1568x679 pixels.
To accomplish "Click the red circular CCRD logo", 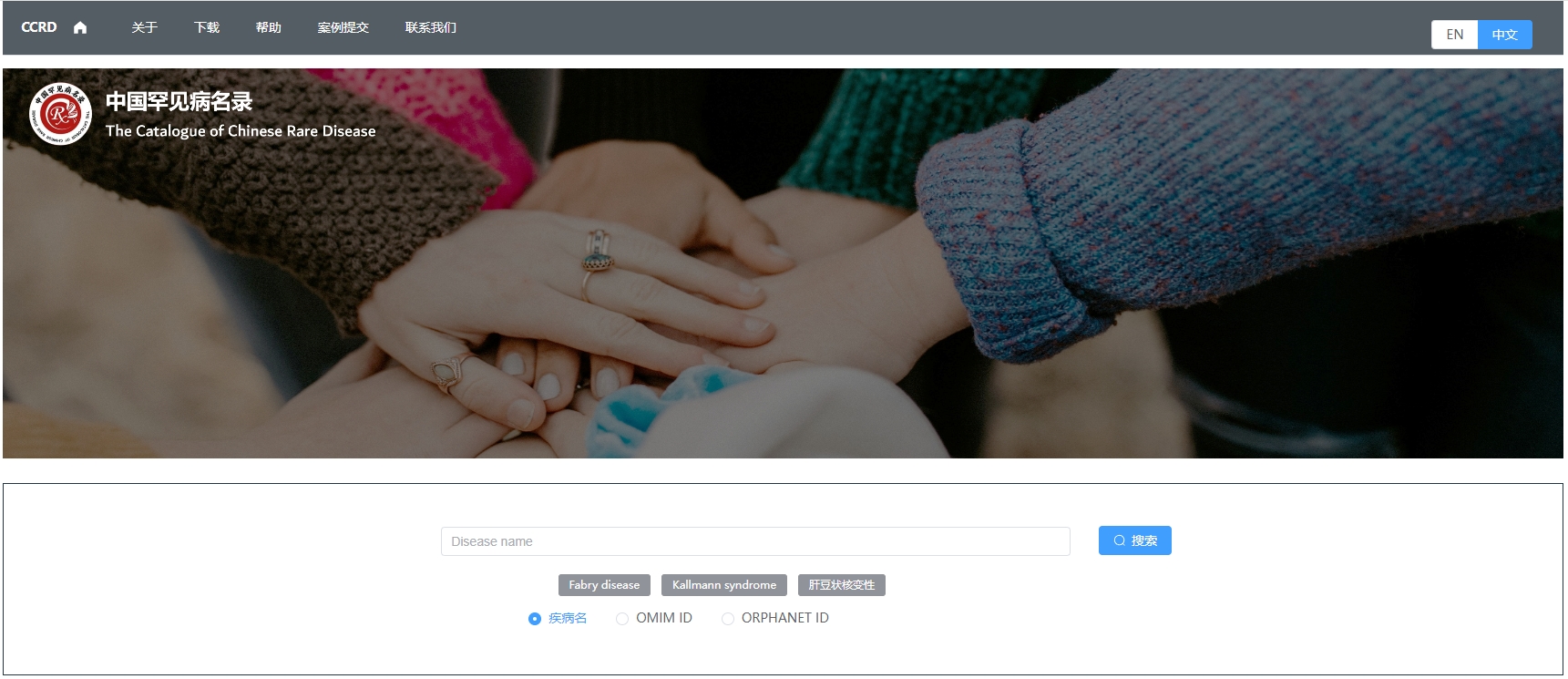I will [60, 114].
